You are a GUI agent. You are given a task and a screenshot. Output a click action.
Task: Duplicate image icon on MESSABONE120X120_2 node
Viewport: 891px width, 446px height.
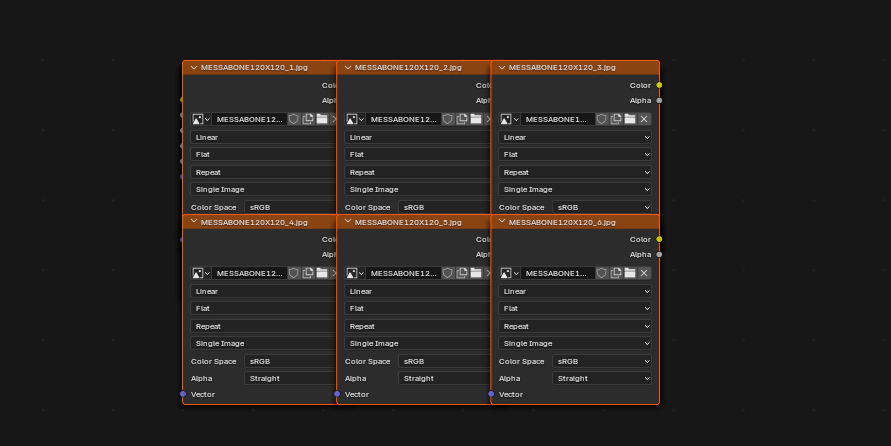461,119
